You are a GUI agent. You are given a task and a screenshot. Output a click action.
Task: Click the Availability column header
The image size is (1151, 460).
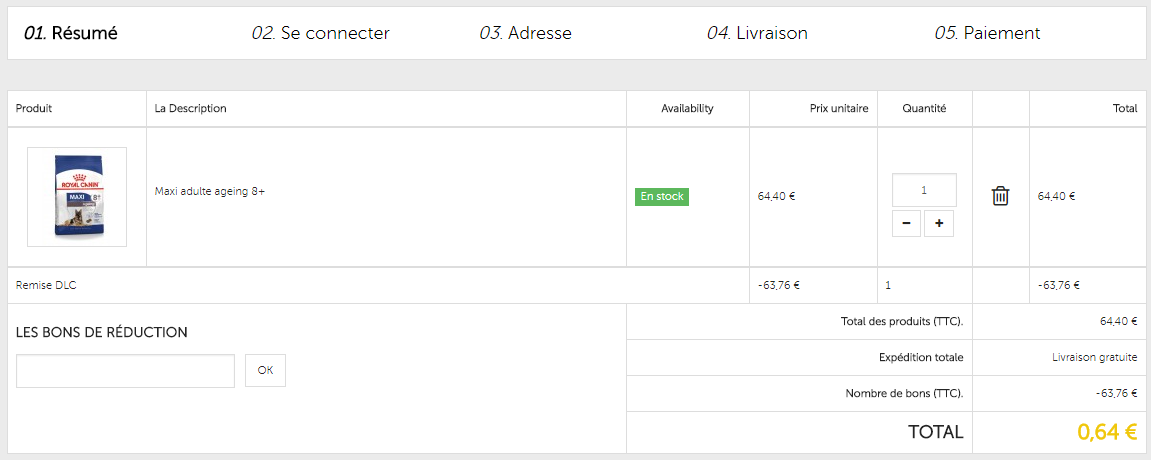click(x=687, y=109)
